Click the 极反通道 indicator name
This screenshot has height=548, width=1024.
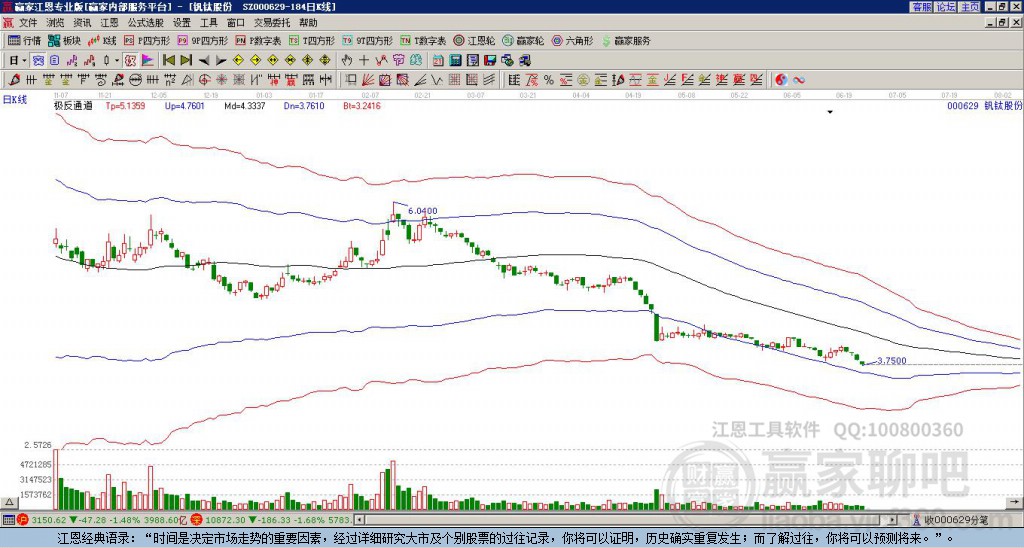[x=73, y=105]
